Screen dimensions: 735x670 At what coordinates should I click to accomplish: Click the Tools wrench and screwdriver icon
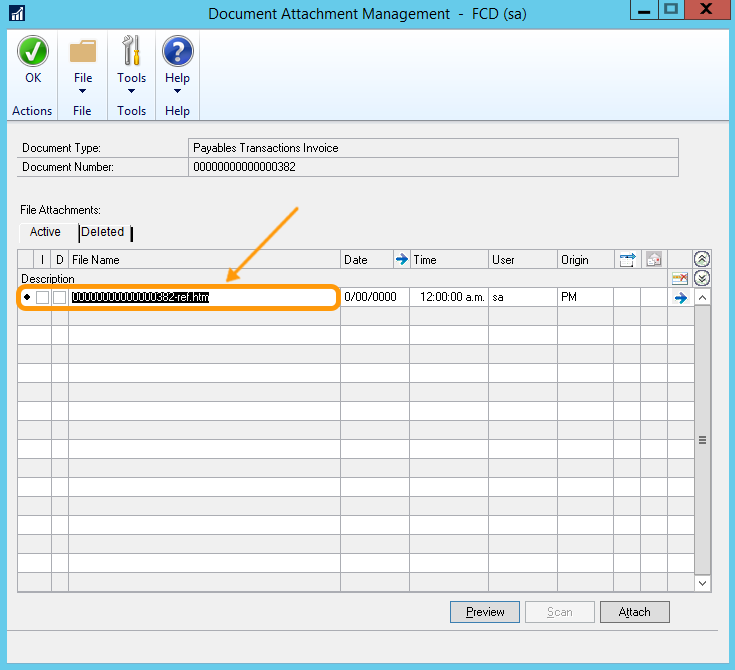131,52
